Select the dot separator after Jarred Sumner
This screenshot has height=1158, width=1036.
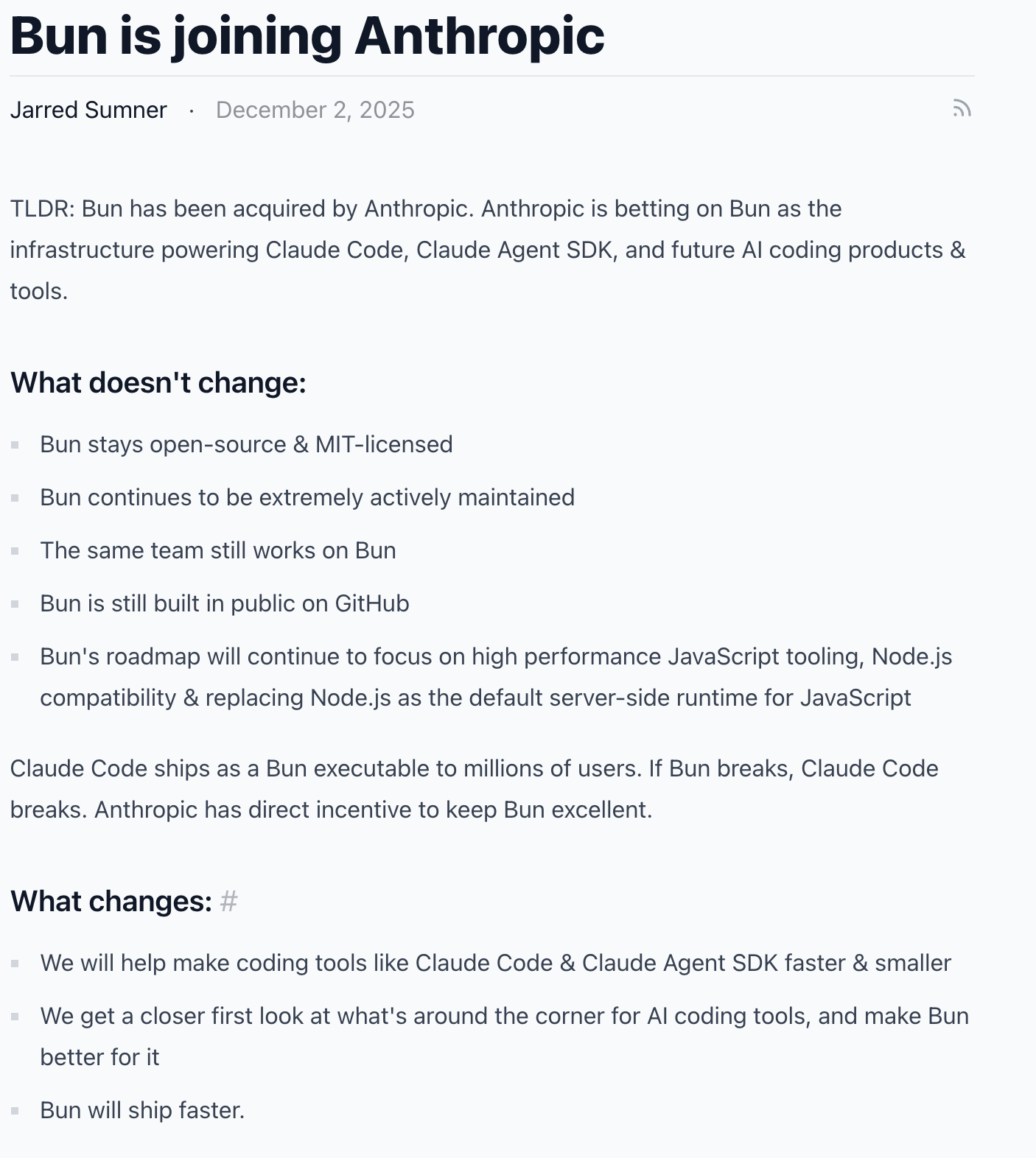pos(192,110)
